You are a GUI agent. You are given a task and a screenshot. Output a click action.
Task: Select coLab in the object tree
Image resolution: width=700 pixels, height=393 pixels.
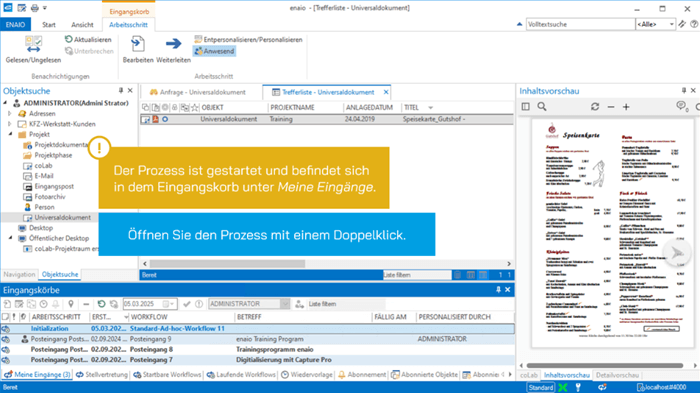click(x=43, y=166)
